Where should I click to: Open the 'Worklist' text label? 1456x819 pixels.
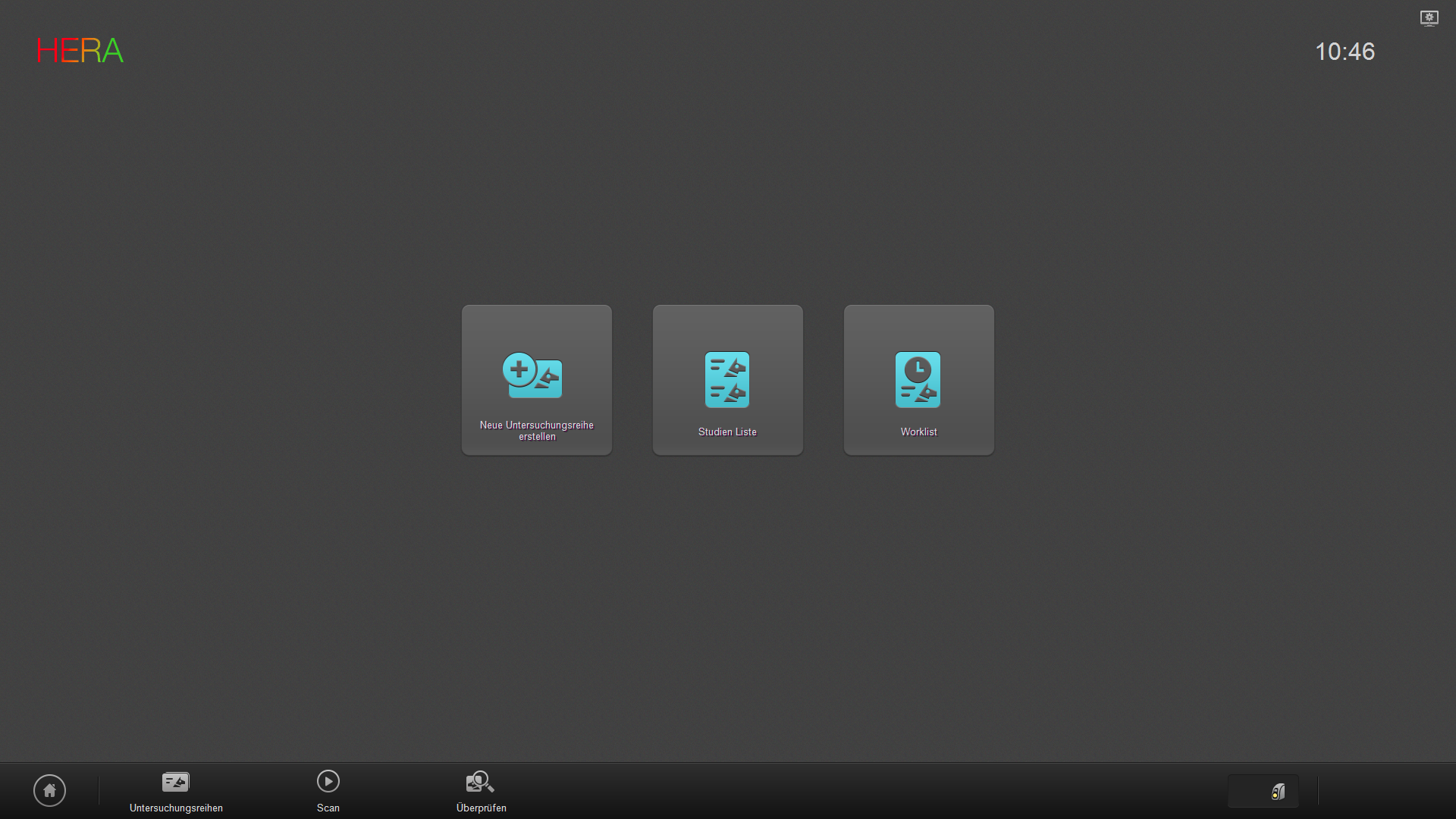918,432
